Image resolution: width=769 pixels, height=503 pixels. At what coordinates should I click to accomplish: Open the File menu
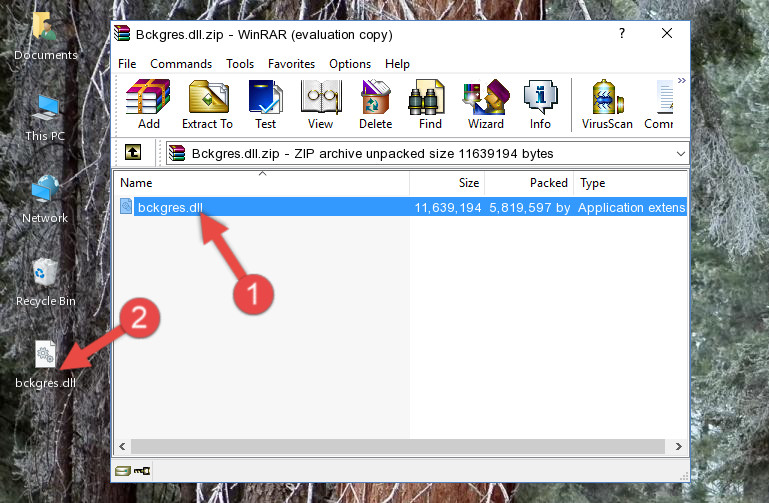(127, 64)
